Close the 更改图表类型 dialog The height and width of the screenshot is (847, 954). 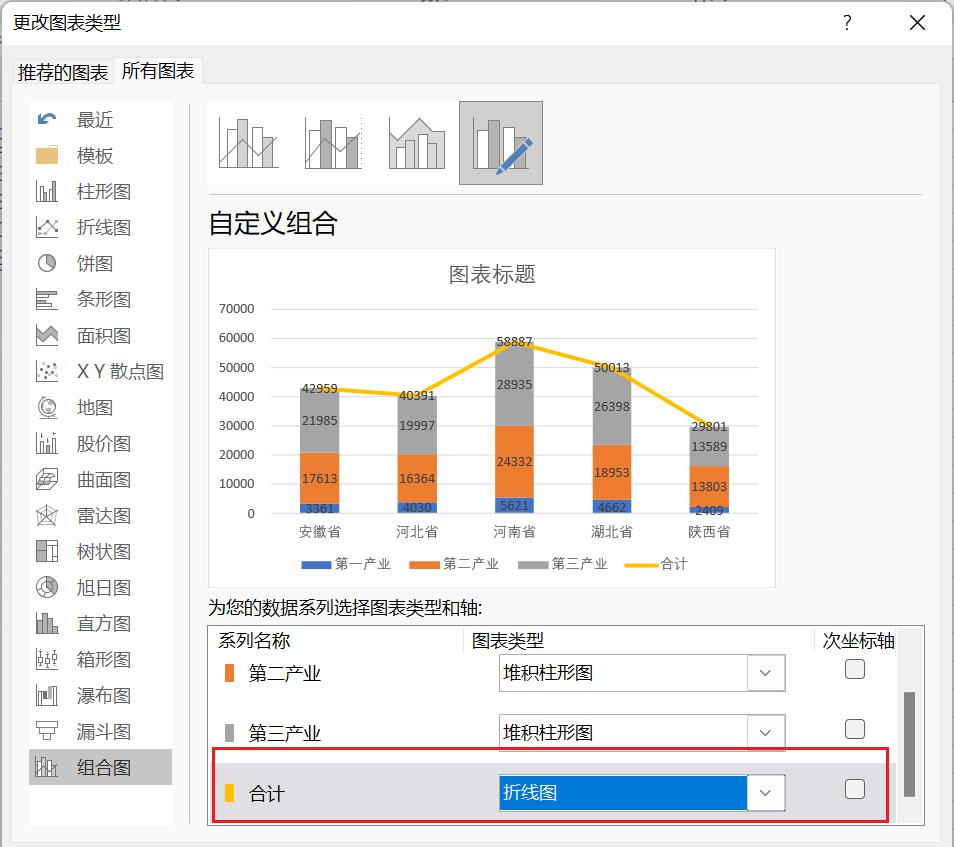point(917,23)
